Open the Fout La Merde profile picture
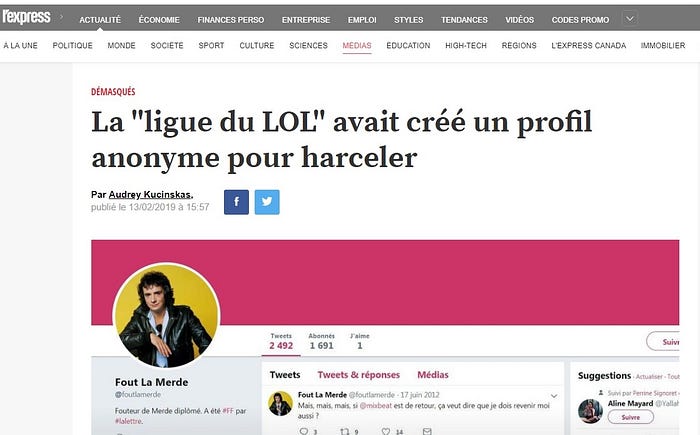 (166, 316)
